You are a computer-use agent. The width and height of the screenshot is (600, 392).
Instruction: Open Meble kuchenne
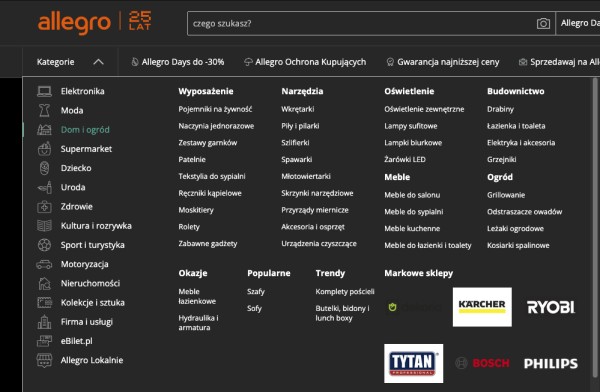point(412,229)
